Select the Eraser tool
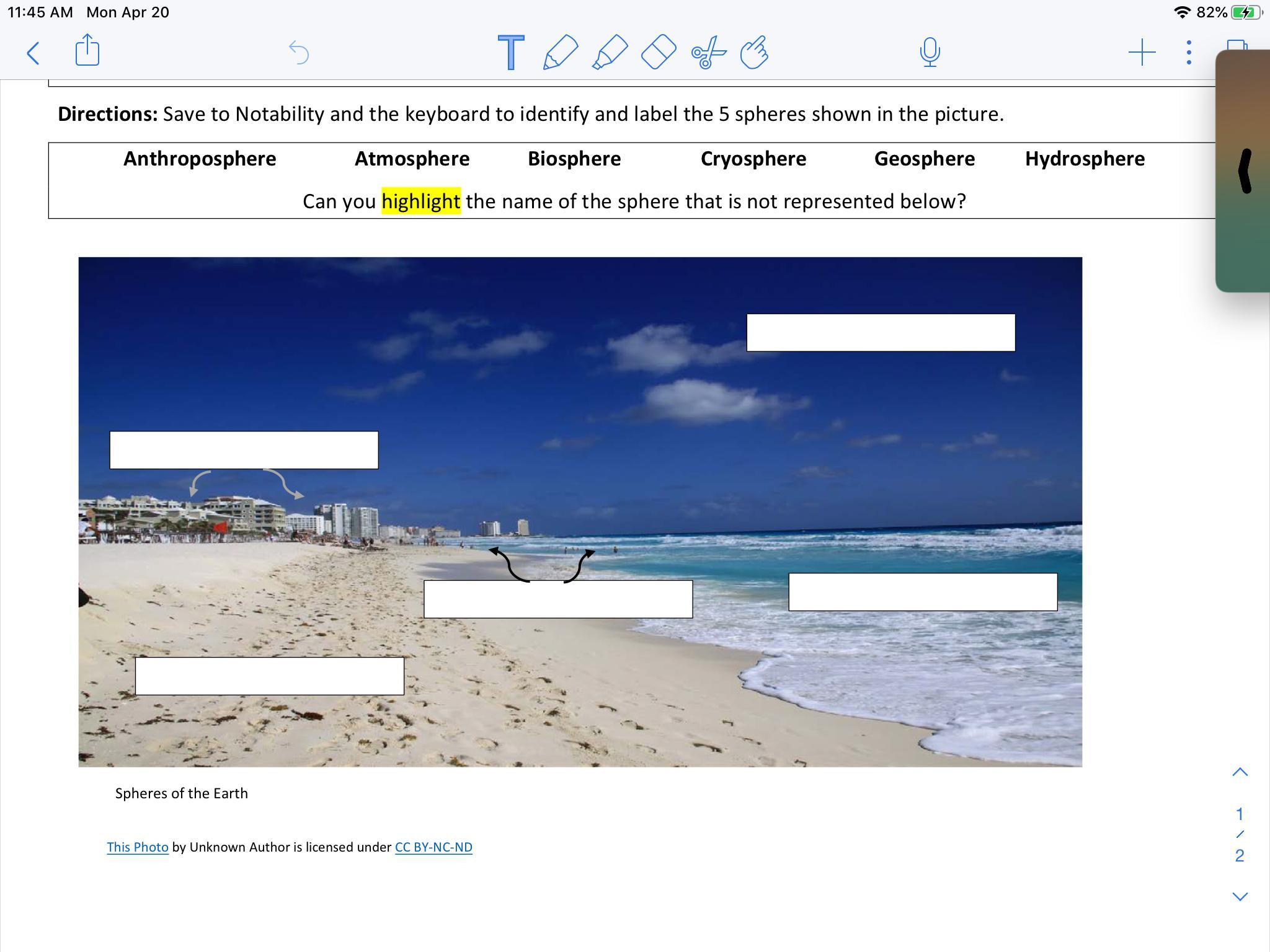The height and width of the screenshot is (952, 1270). [x=658, y=53]
